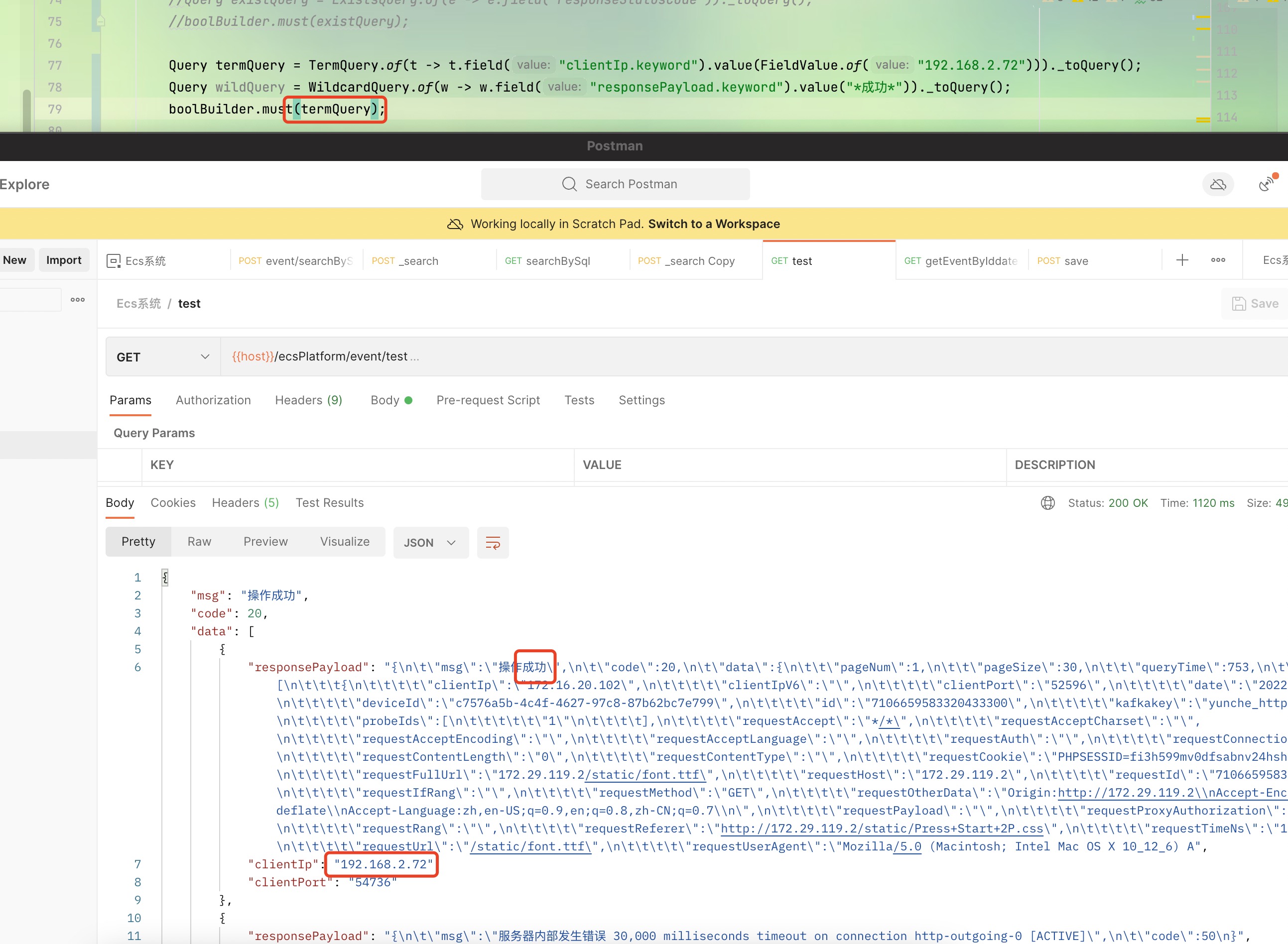This screenshot has width=1288, height=944.
Task: Click the Explore navigation link
Action: (x=24, y=185)
